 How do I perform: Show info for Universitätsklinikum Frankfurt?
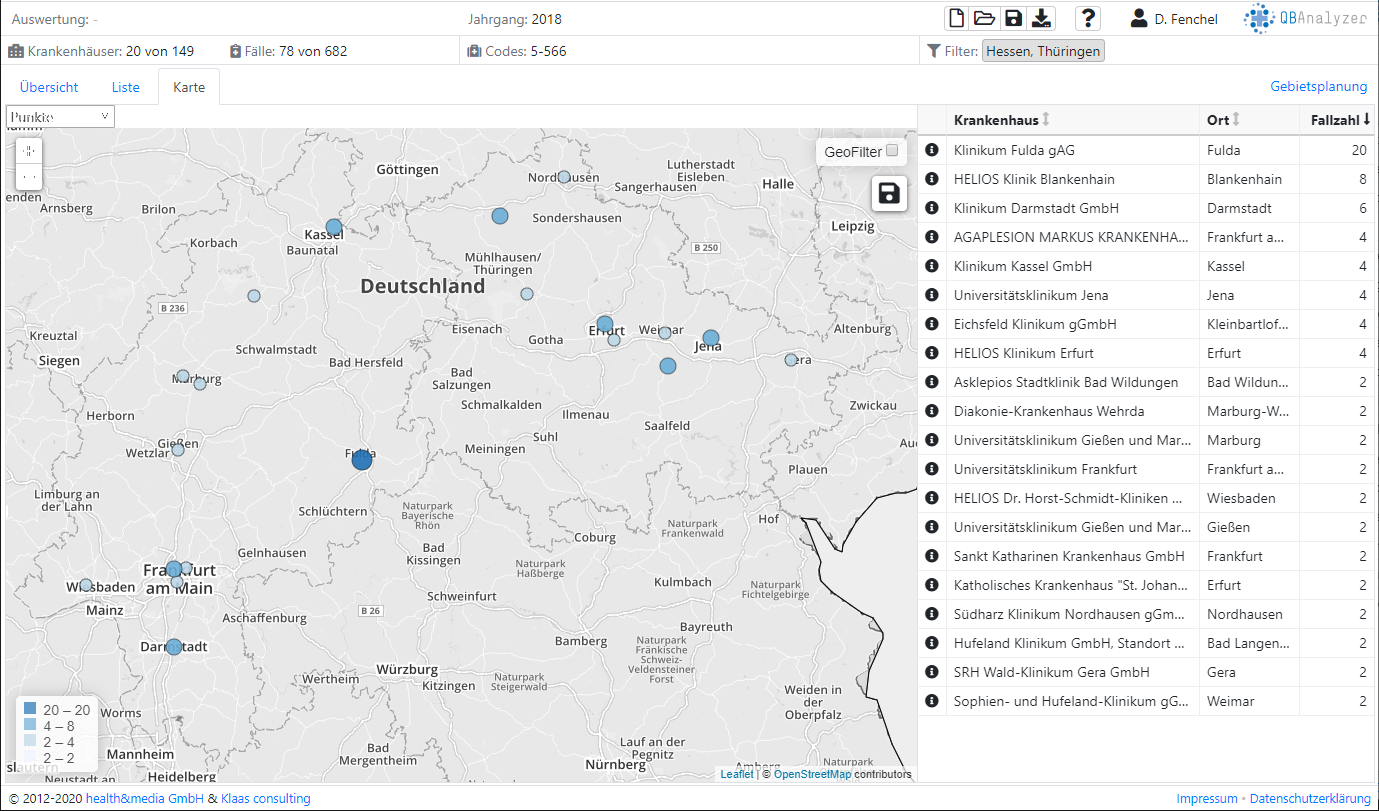[932, 469]
